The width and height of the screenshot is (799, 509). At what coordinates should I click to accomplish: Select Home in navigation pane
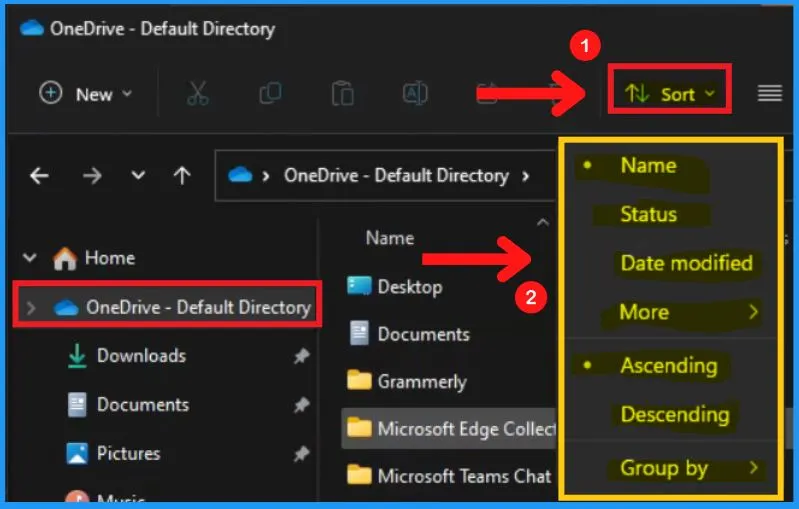(x=110, y=258)
